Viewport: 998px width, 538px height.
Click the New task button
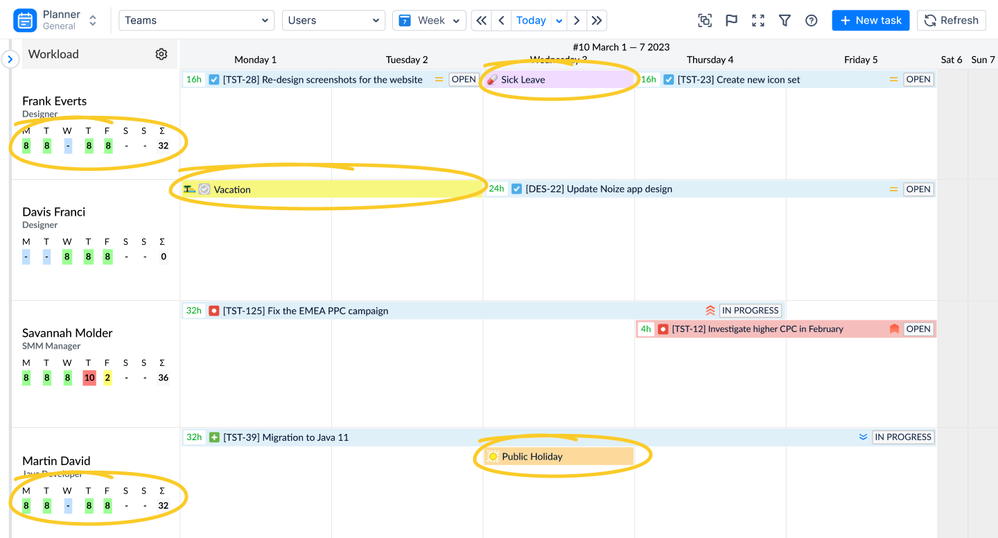coord(871,20)
